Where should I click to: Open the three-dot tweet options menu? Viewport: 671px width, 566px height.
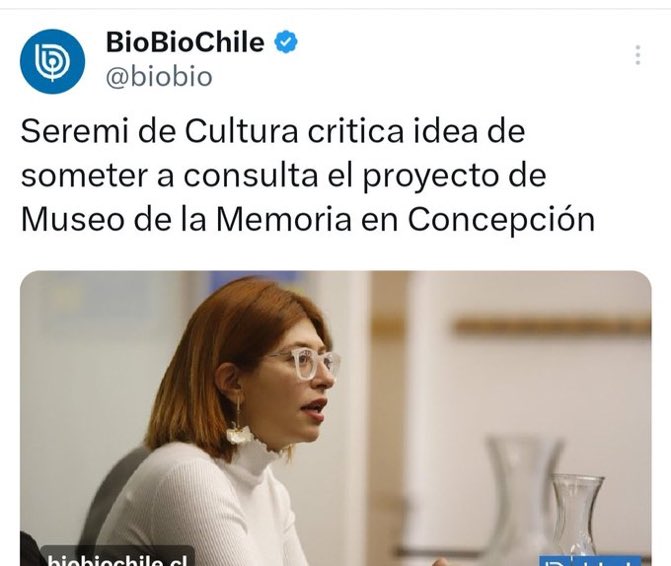[x=638, y=55]
